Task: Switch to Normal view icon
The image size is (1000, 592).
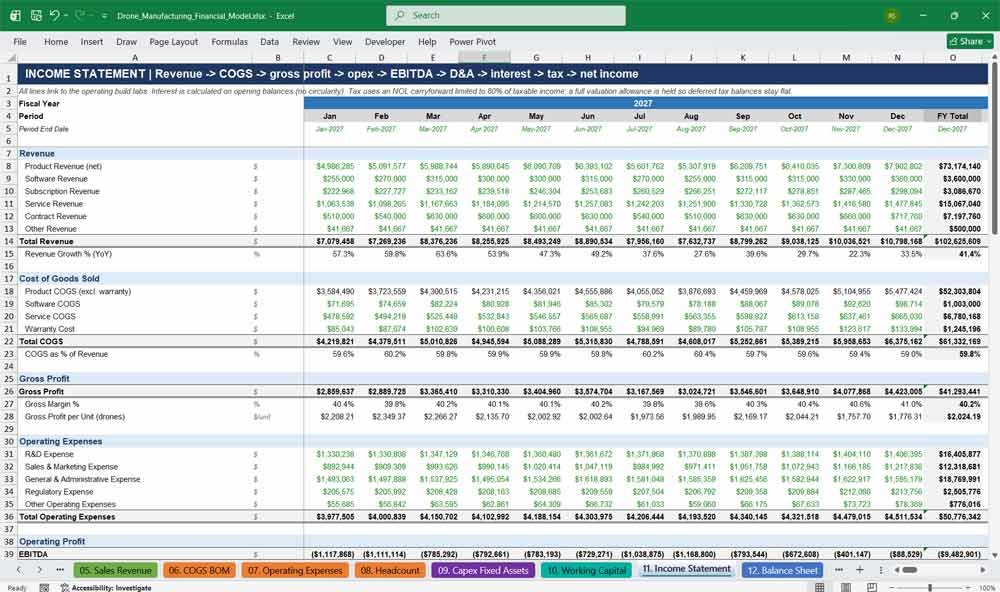Action: pos(820,588)
